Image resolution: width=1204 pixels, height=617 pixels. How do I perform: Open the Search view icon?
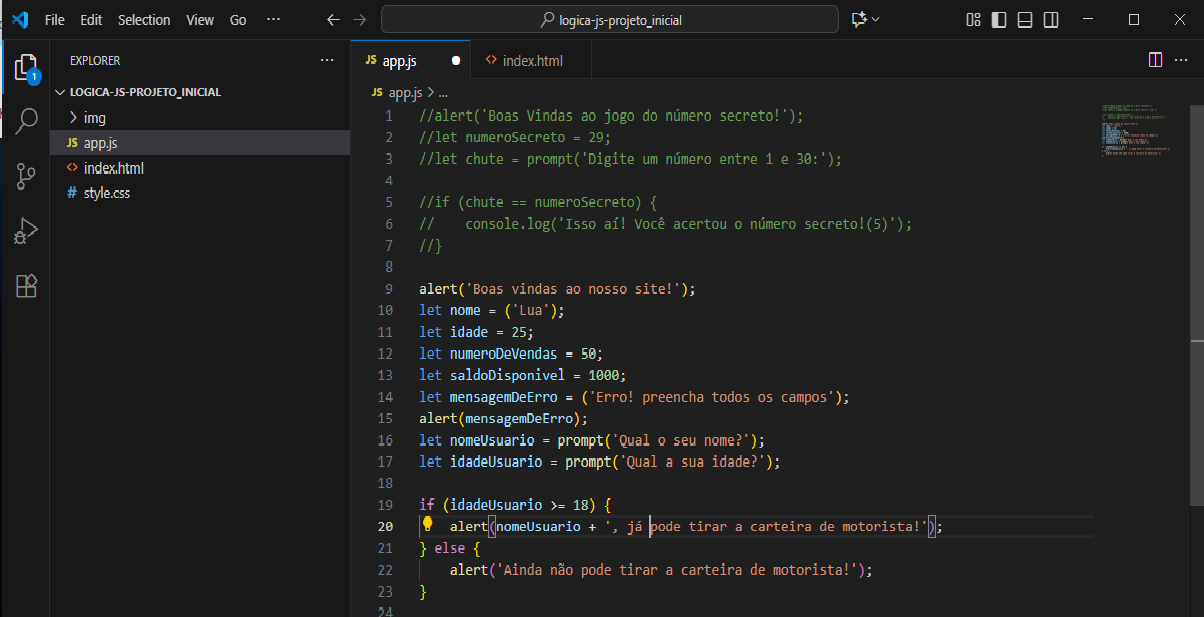click(x=25, y=121)
